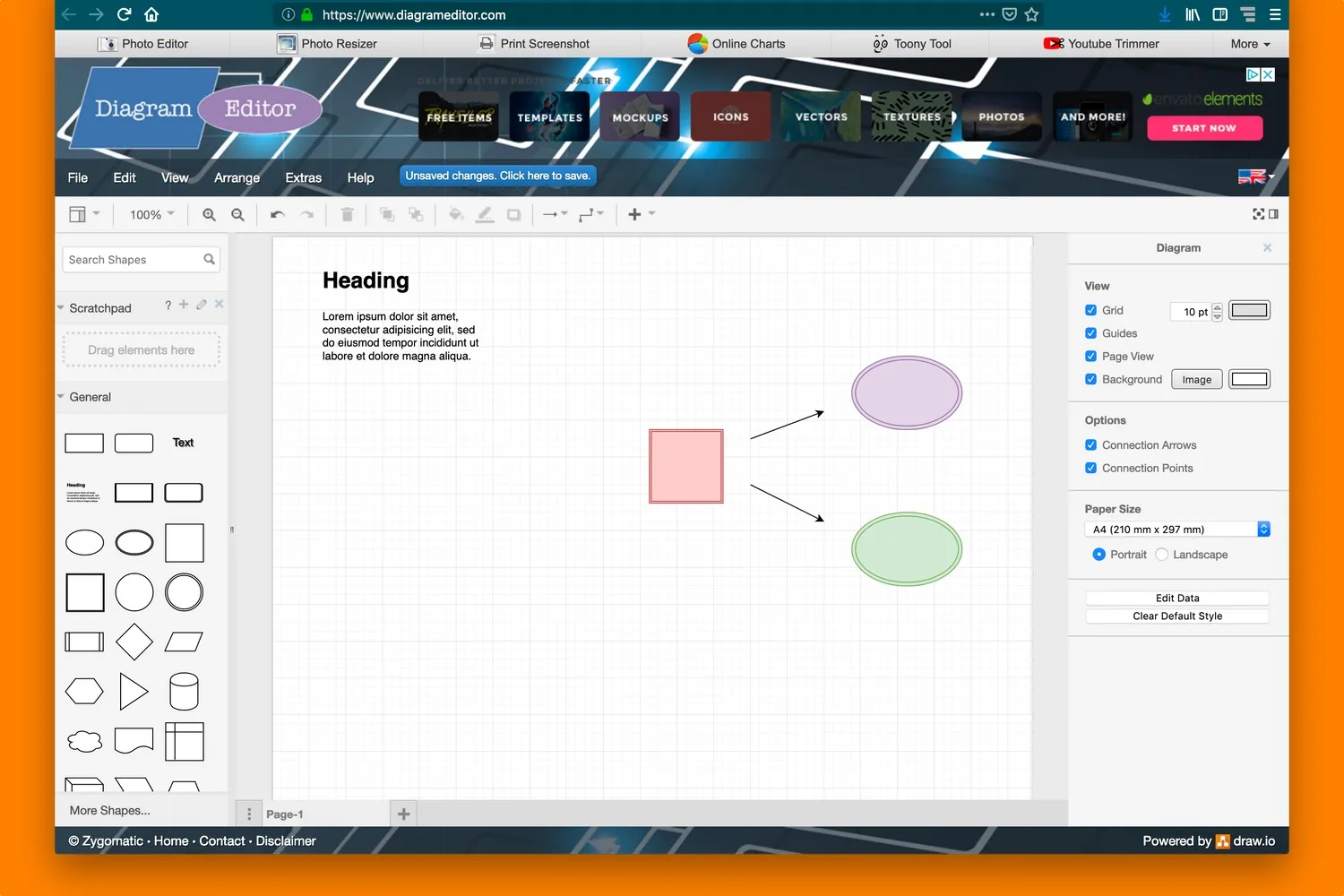Viewport: 1344px width, 896px height.
Task: Open the Help menu
Action: (x=360, y=177)
